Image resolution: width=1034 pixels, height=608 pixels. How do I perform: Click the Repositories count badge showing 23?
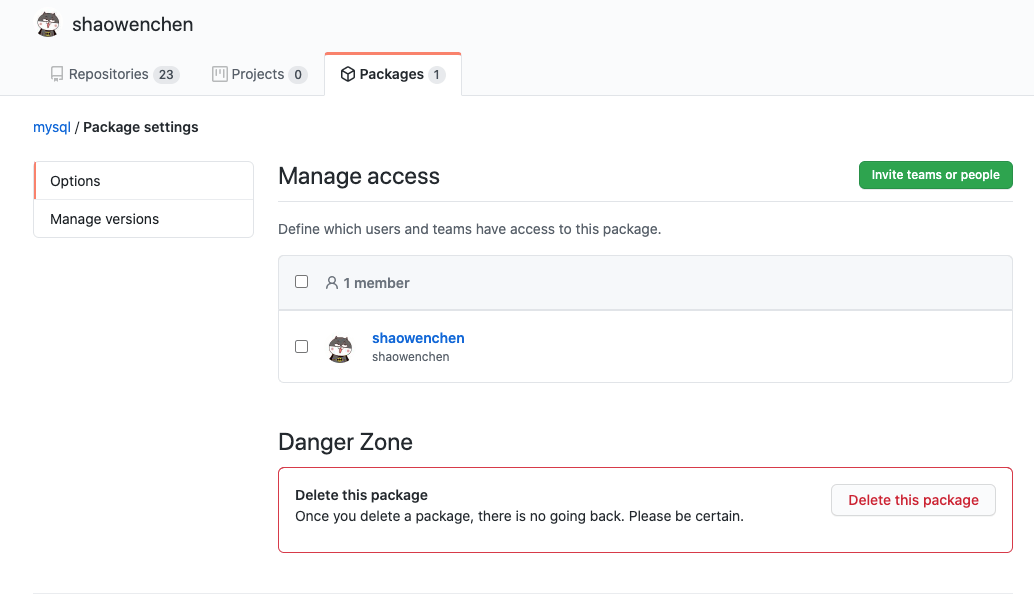pyautogui.click(x=166, y=75)
